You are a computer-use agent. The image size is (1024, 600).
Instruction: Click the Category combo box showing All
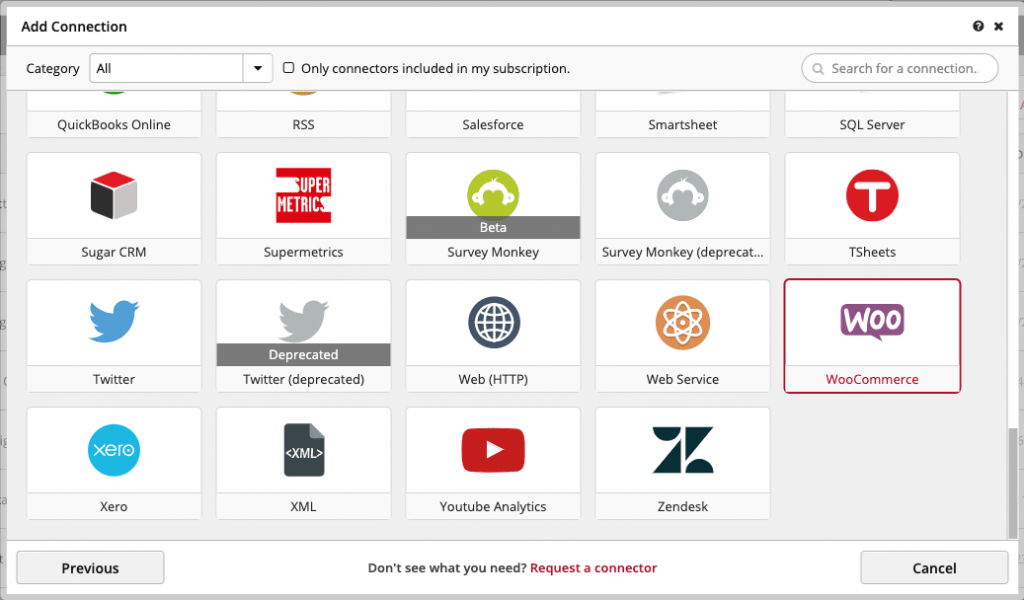click(181, 68)
